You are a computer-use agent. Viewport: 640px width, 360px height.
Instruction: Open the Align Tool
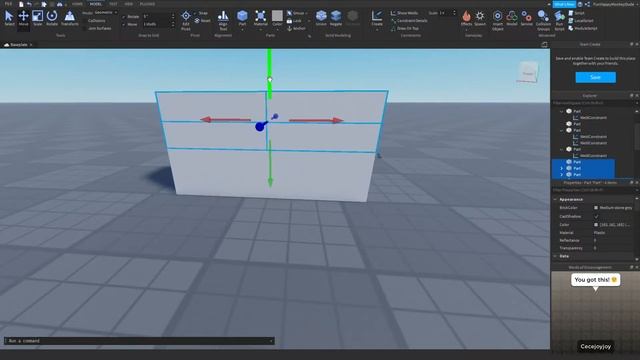pos(223,20)
